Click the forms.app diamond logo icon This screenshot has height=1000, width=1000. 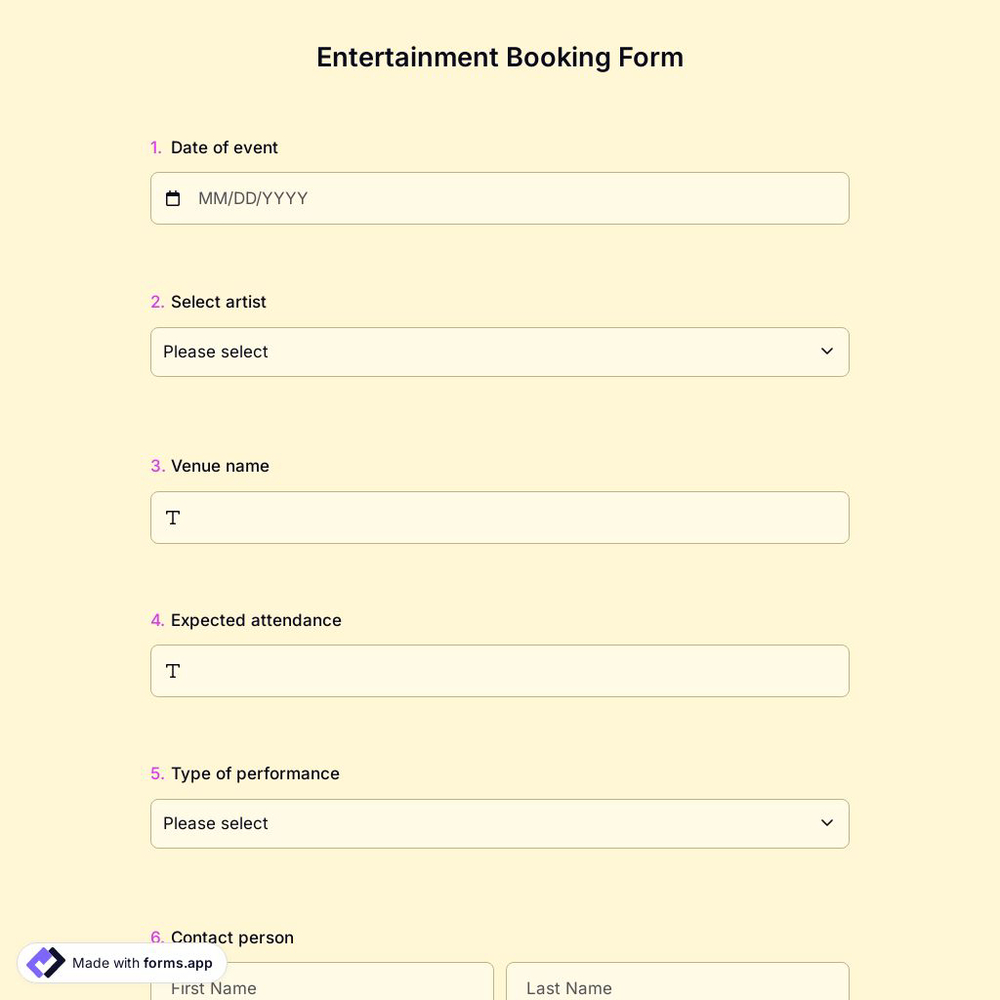click(44, 962)
